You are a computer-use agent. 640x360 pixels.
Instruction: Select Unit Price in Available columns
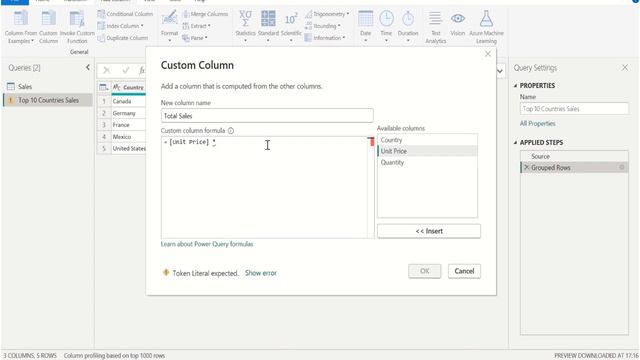click(427, 151)
